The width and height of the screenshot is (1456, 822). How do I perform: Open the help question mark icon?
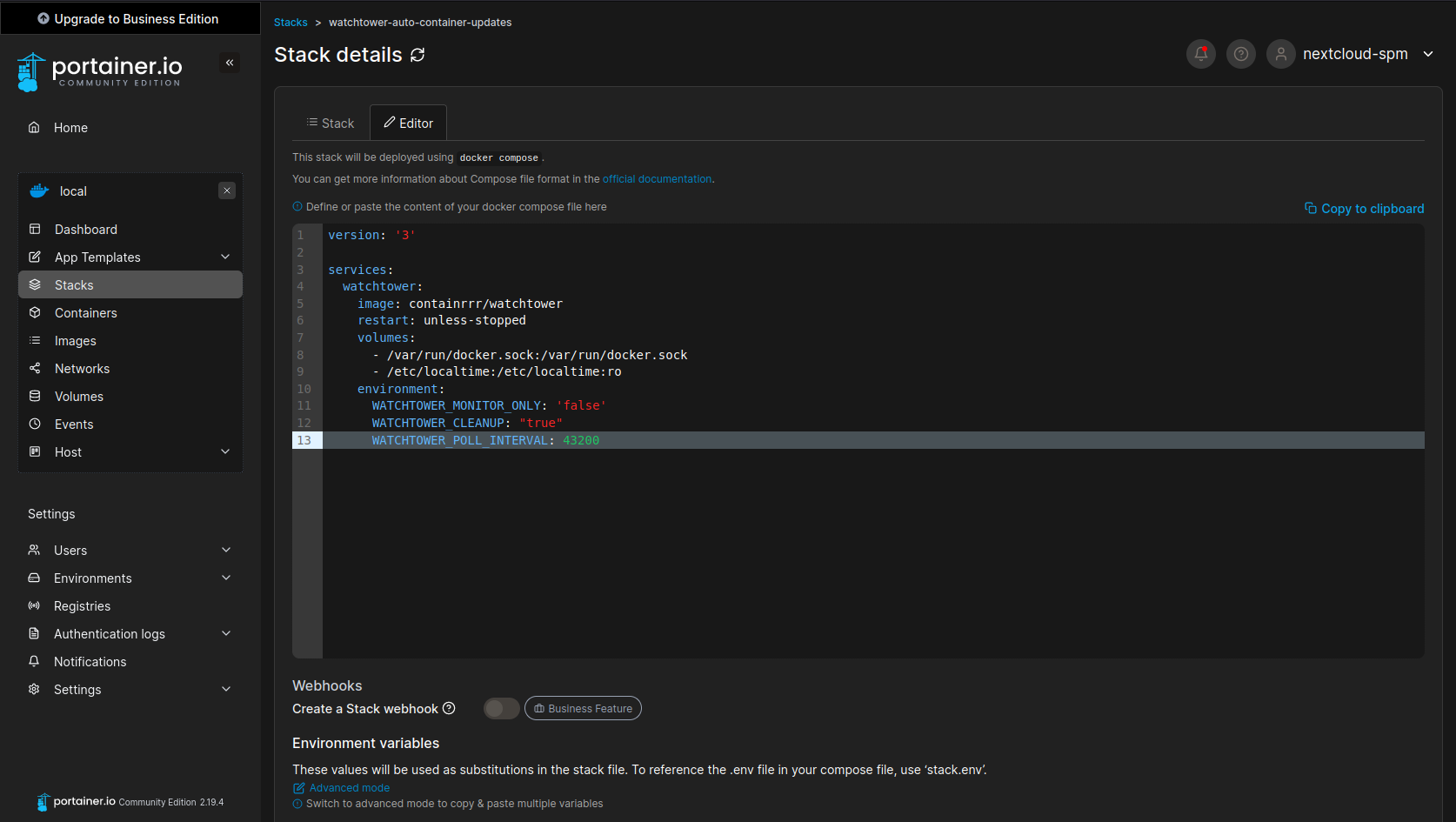(1240, 54)
